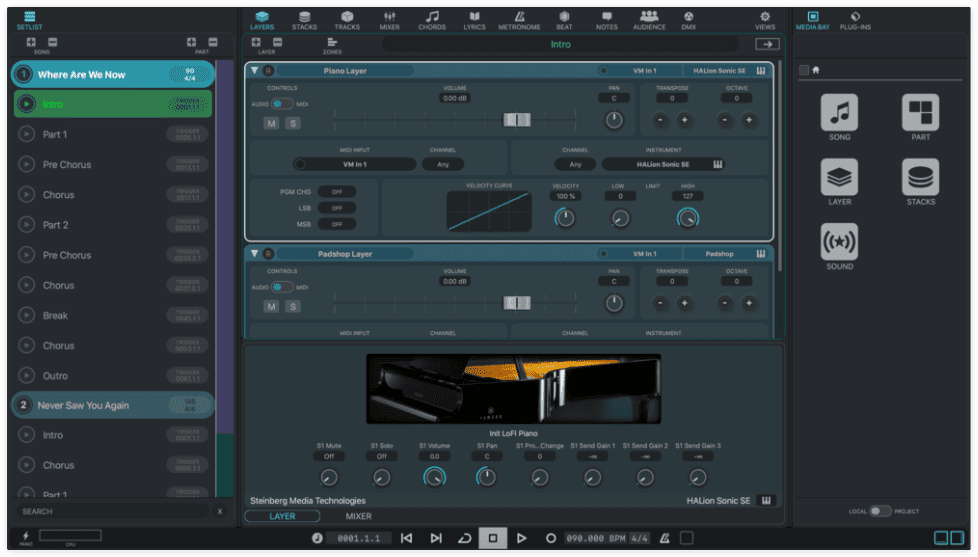
Task: Adjust S1 Volume knob
Action: click(434, 477)
